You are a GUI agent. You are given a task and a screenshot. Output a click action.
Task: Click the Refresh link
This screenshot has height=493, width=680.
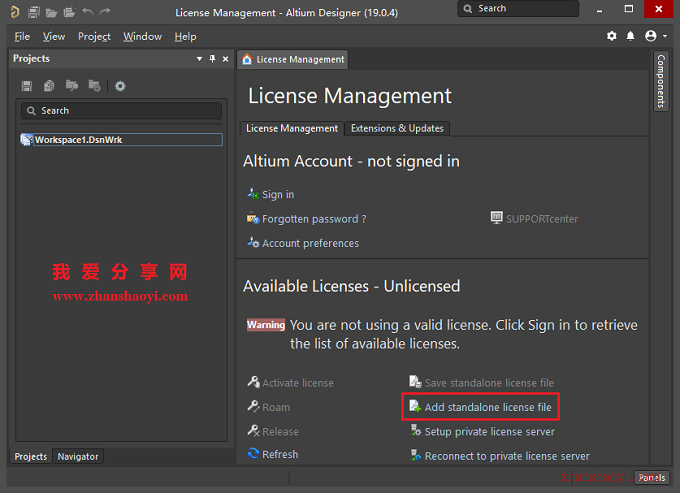click(280, 454)
